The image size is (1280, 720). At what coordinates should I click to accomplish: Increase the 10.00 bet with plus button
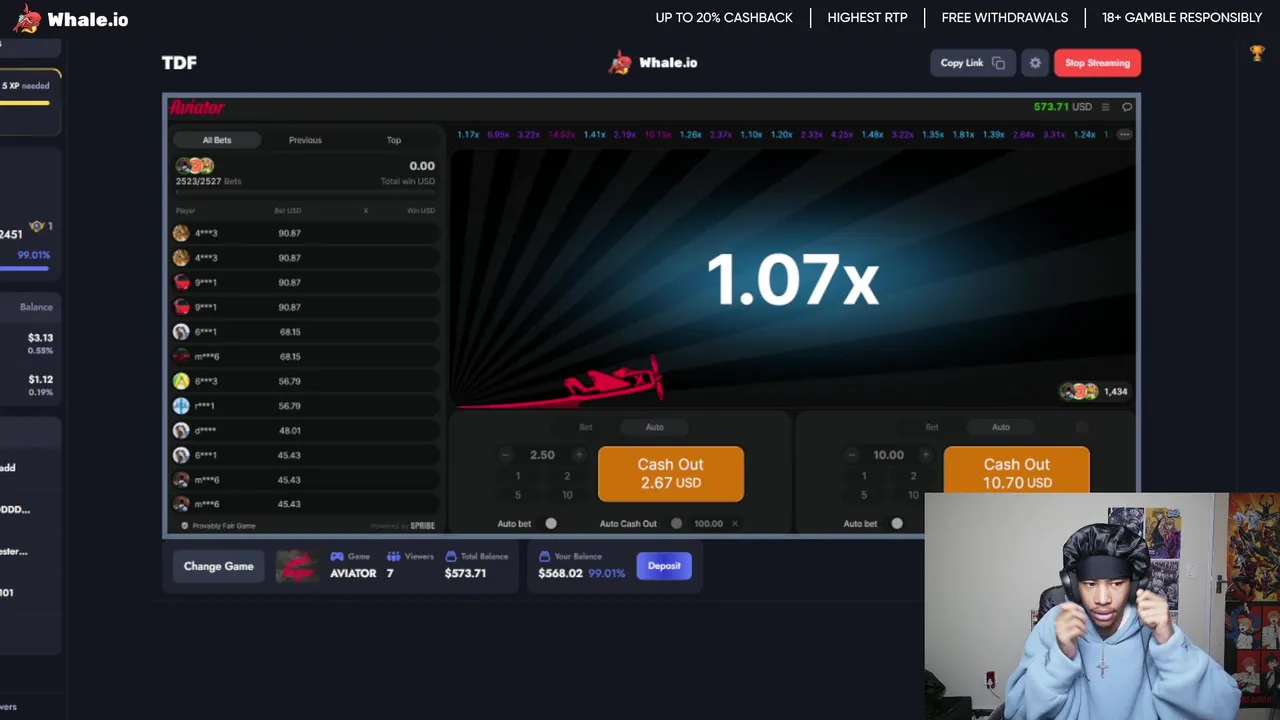(x=925, y=455)
